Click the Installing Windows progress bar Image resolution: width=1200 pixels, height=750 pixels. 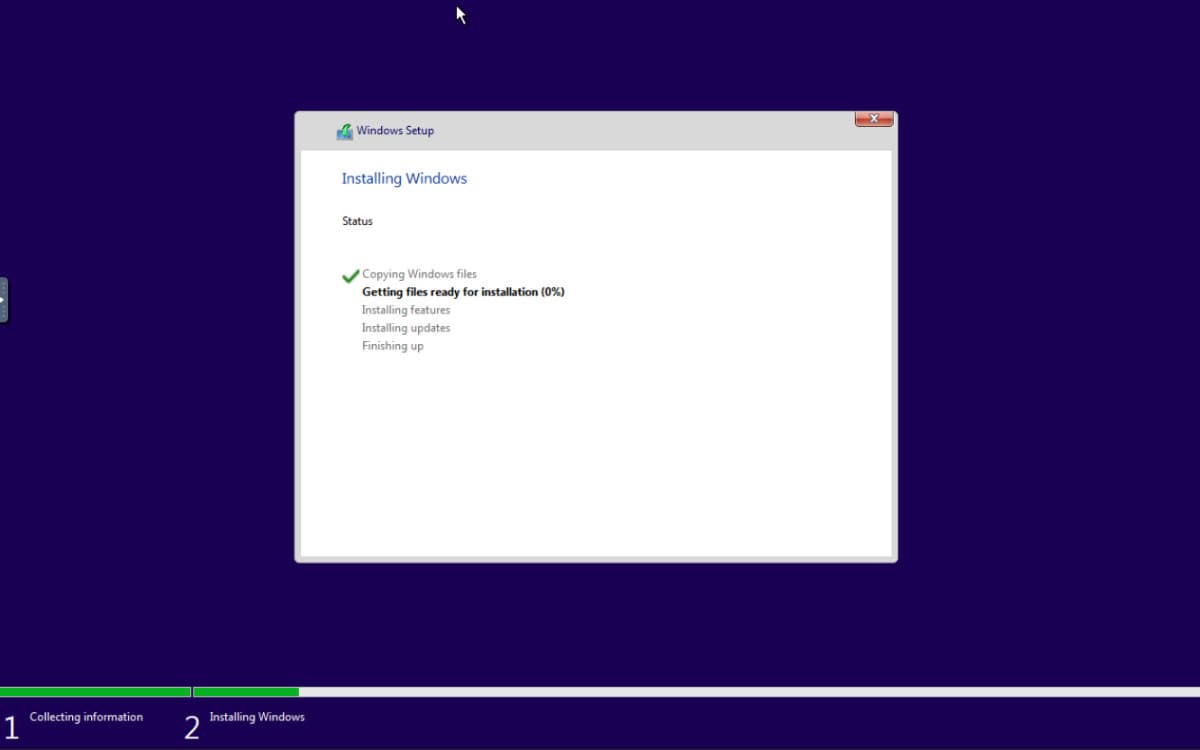(x=696, y=692)
